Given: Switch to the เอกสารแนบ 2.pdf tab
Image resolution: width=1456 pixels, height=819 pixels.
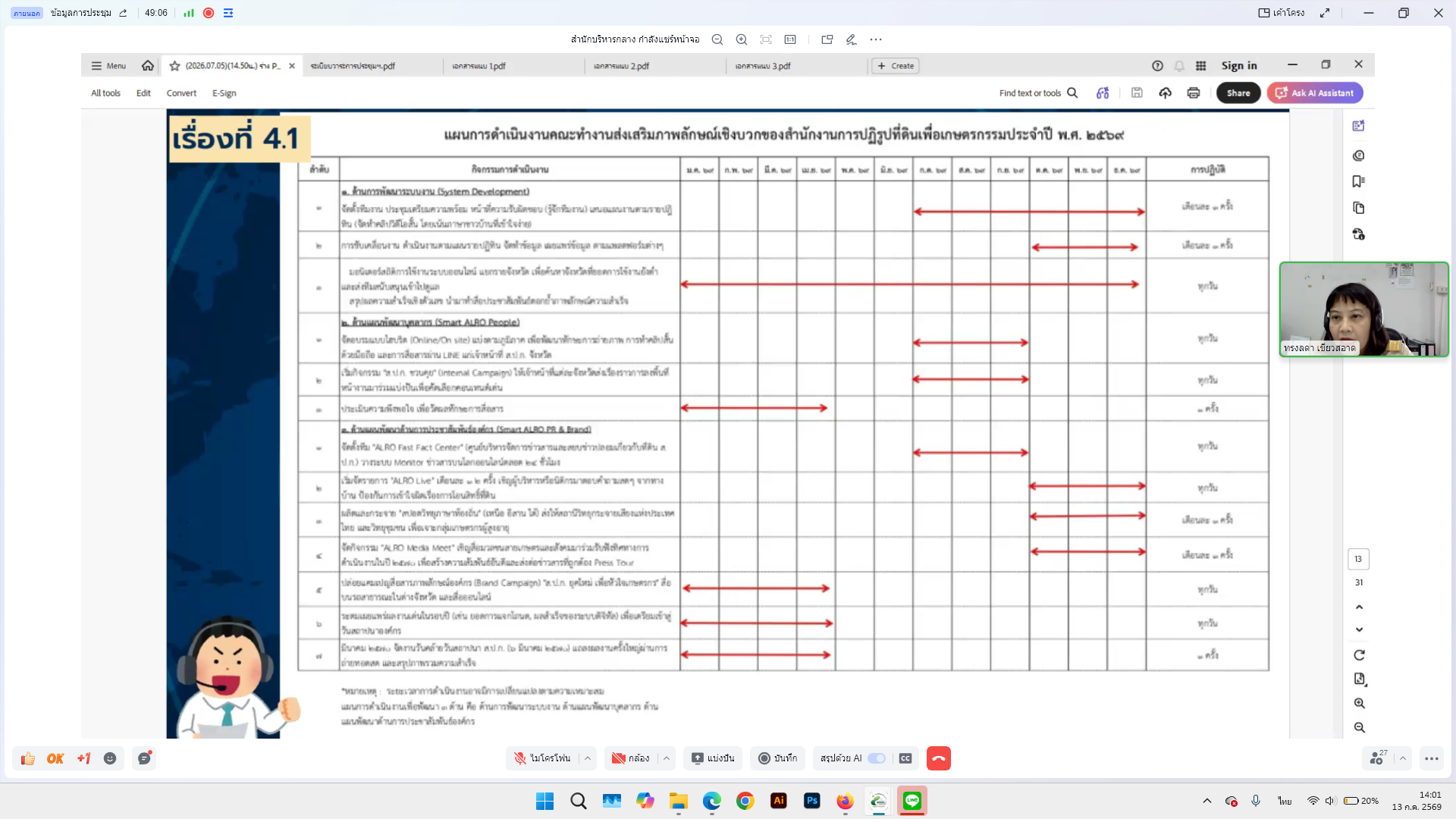Looking at the screenshot, I should (x=621, y=66).
